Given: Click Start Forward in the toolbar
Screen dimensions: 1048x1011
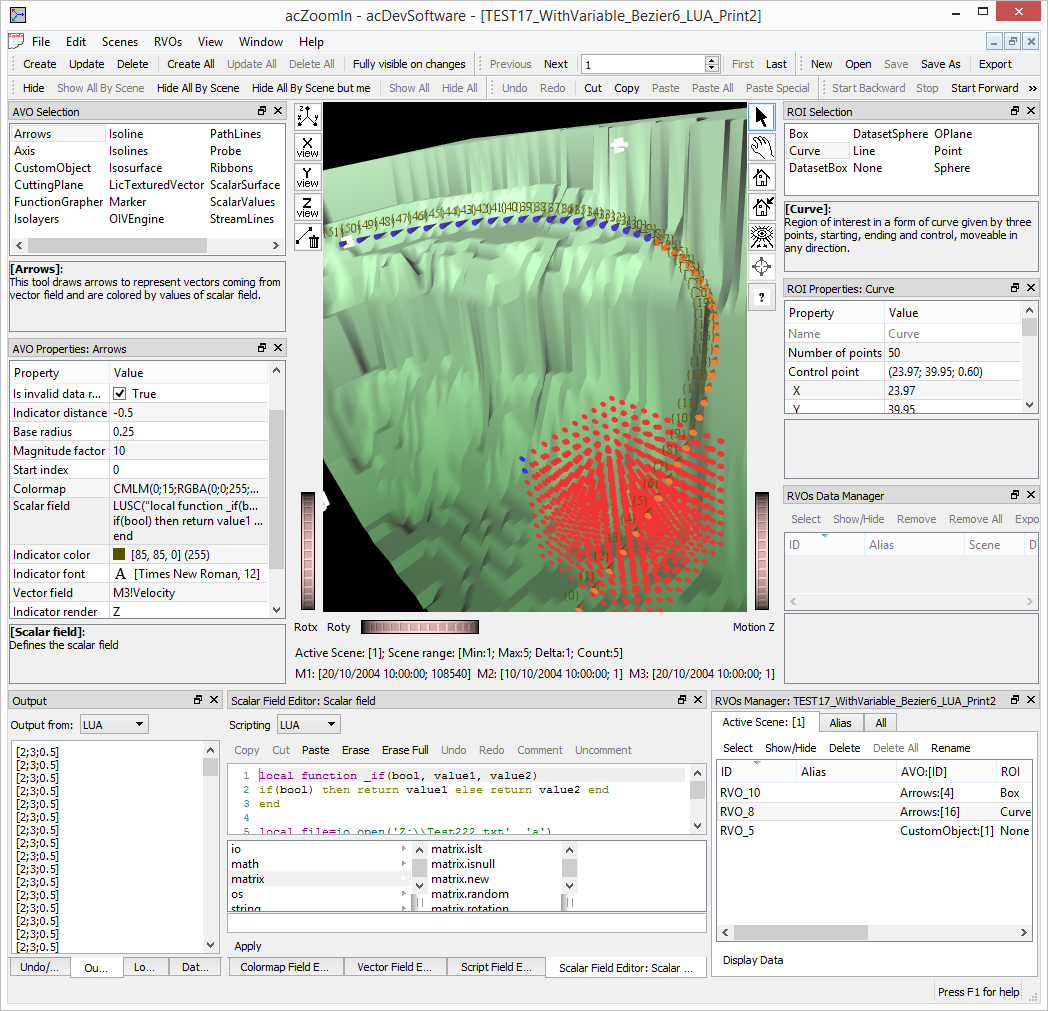Looking at the screenshot, I should (x=984, y=88).
